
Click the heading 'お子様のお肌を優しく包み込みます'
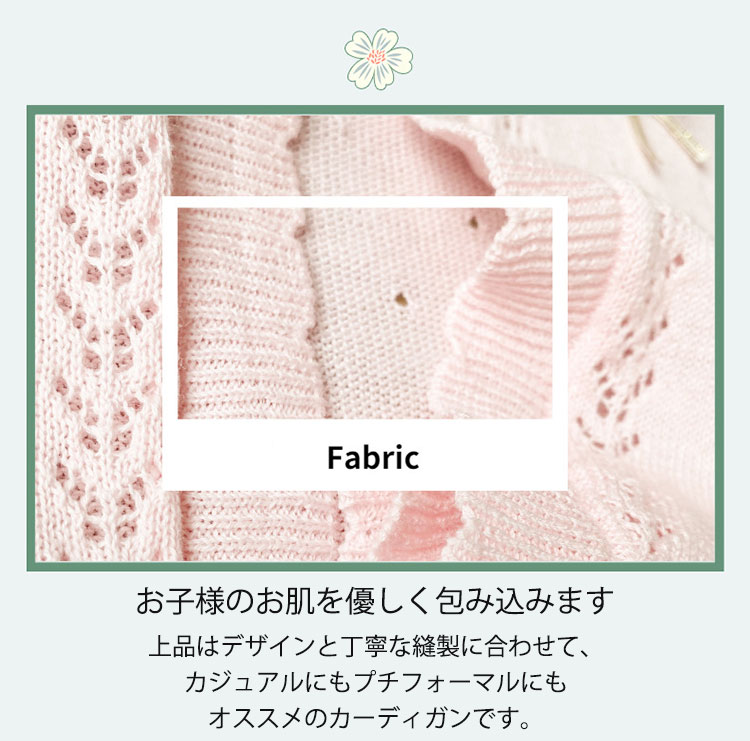(x=375, y=600)
